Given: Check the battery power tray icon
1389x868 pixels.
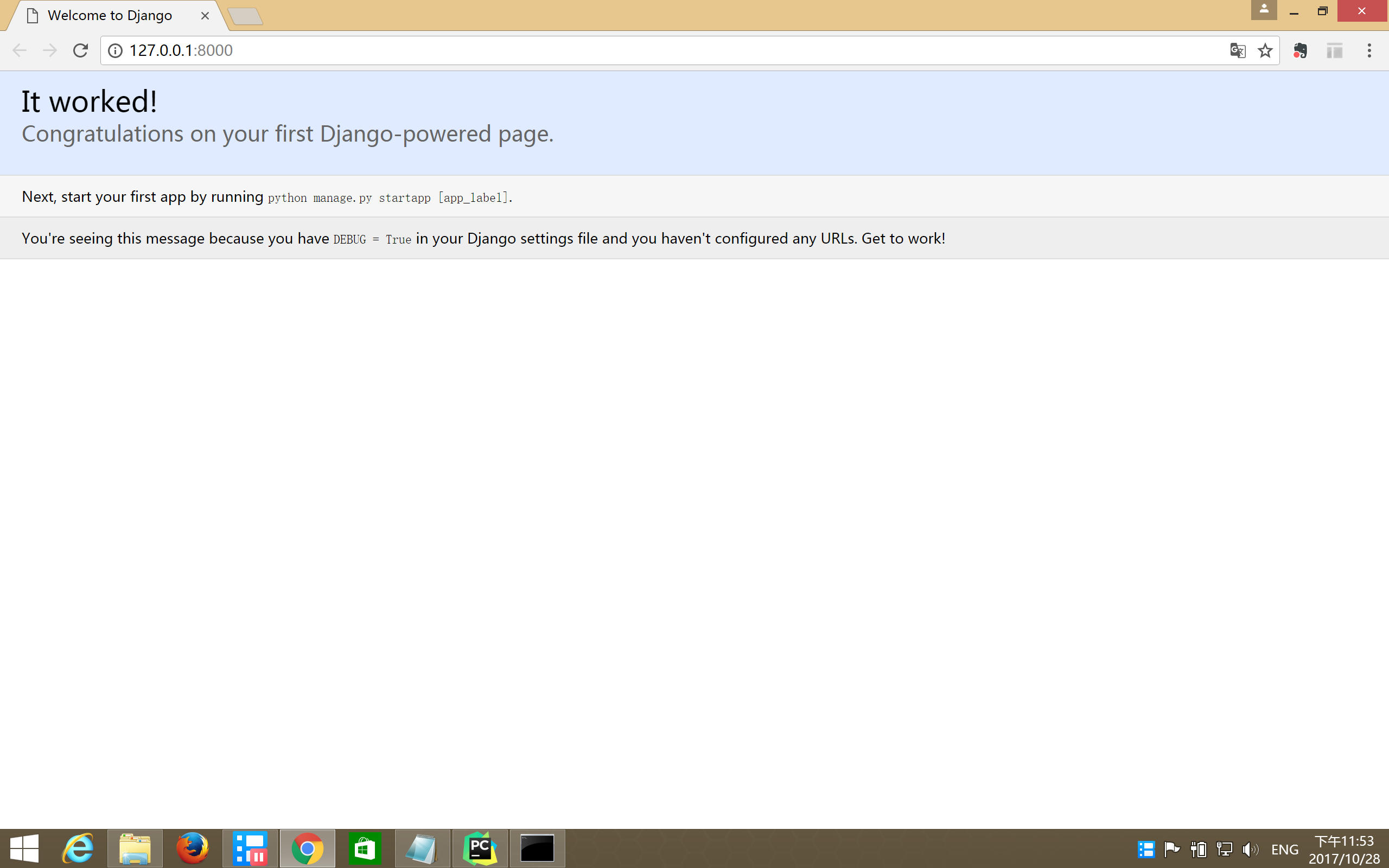Looking at the screenshot, I should pyautogui.click(x=1199, y=849).
